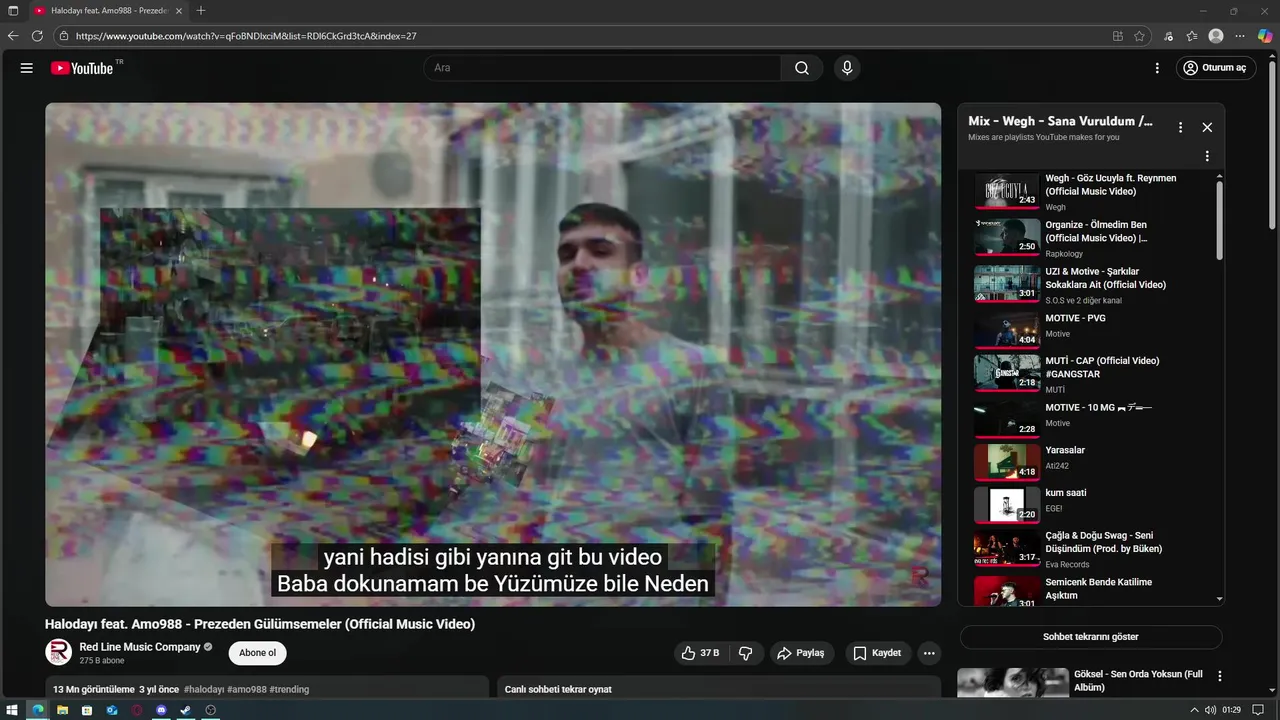Open the music-note media icon in the Edge toolbar
Image resolution: width=1280 pixels, height=720 pixels.
[1168, 36]
